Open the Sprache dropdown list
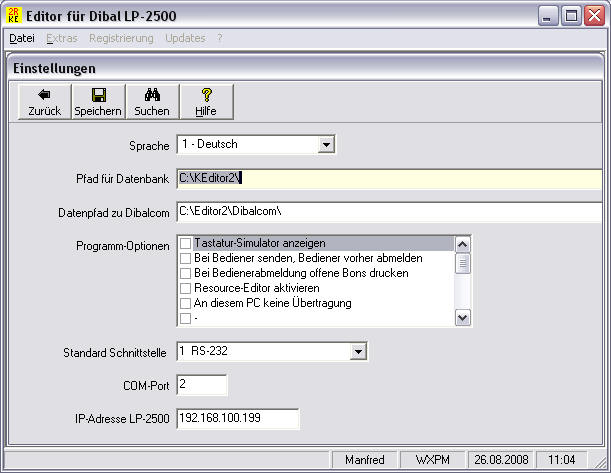Screen dimensions: 611x473 coord(325,145)
